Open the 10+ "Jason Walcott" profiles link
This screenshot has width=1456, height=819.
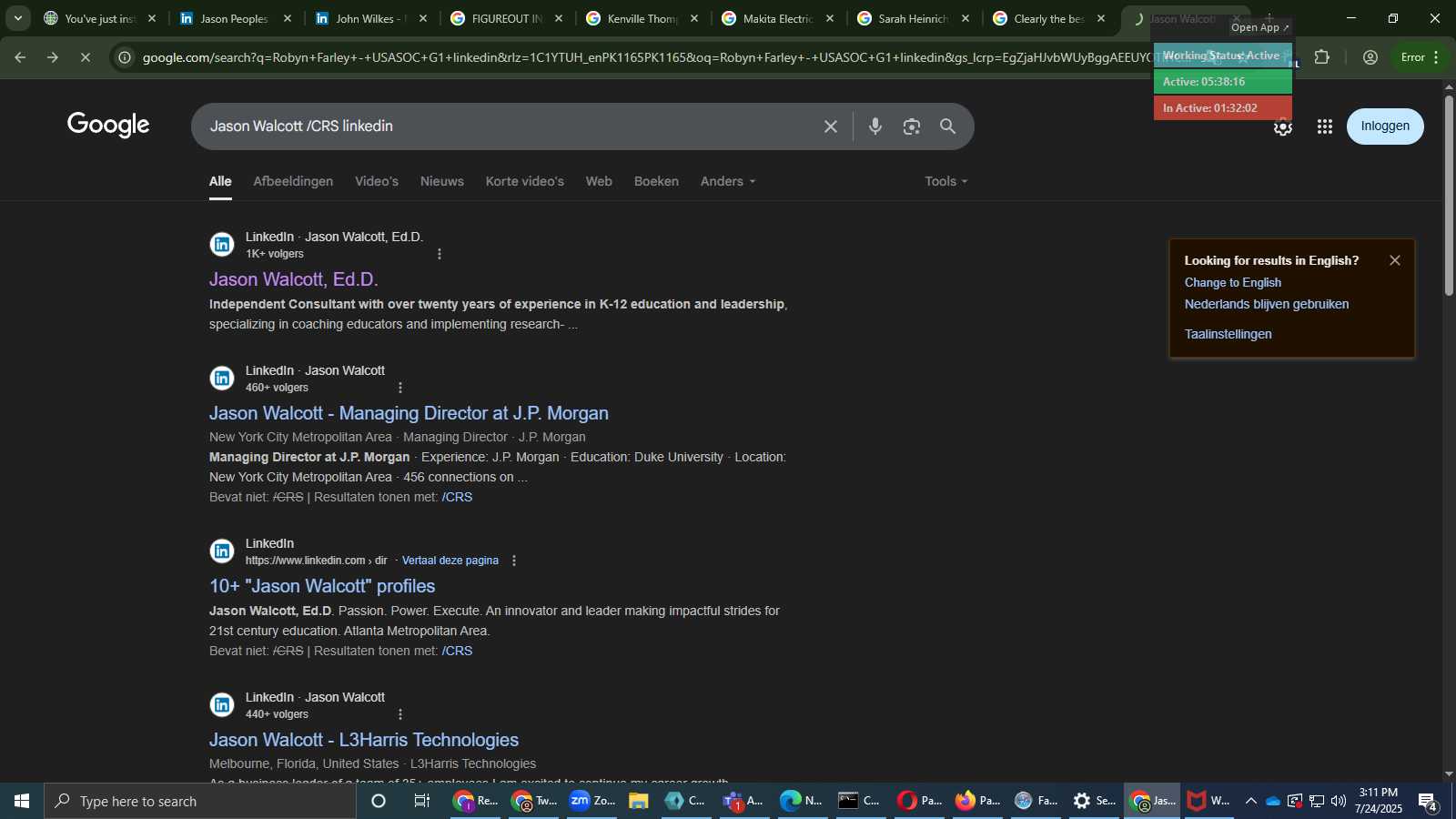(x=322, y=586)
